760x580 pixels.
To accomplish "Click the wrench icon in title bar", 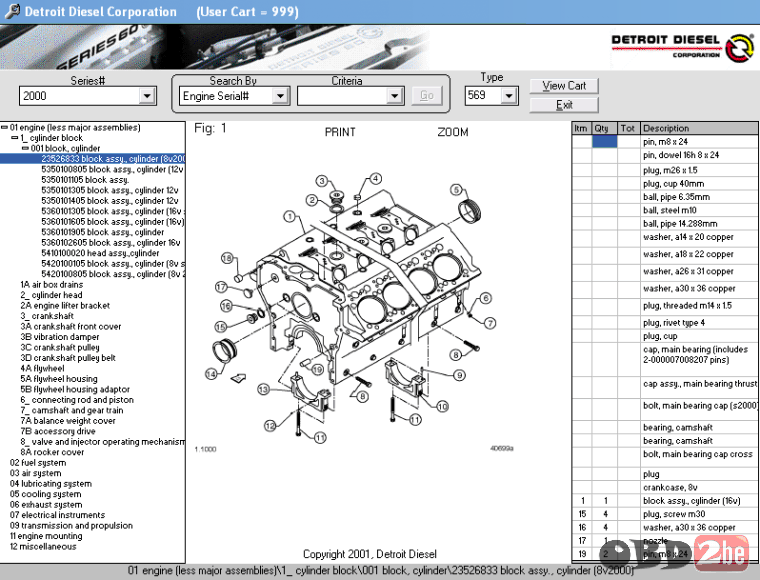I will (x=12, y=11).
